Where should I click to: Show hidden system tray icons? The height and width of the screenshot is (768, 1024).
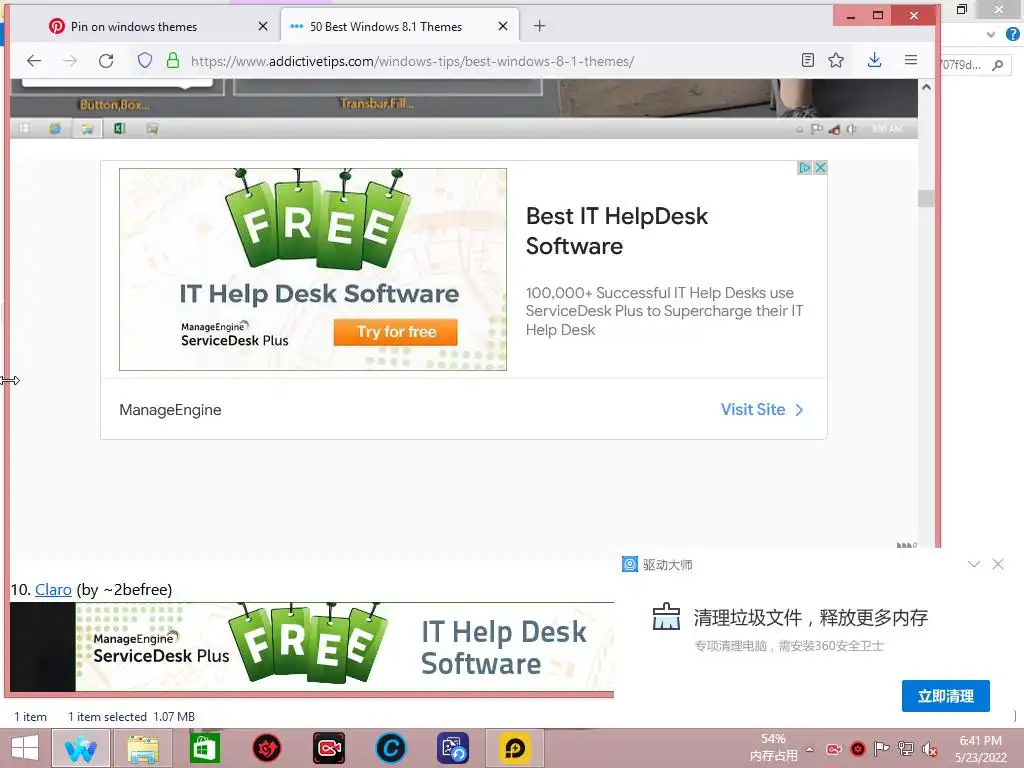click(810, 749)
